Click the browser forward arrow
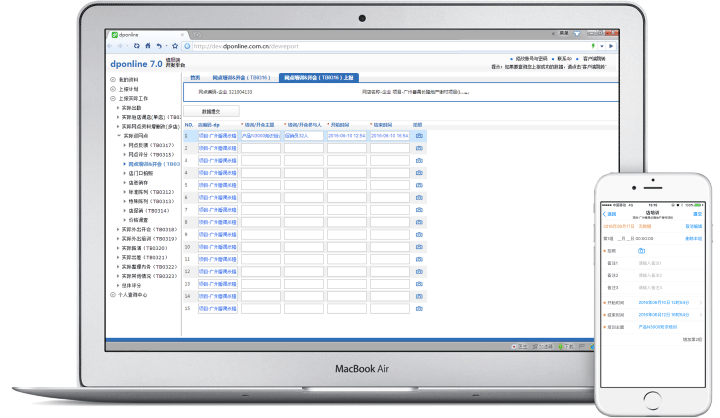The height and width of the screenshot is (418, 720). coord(120,46)
